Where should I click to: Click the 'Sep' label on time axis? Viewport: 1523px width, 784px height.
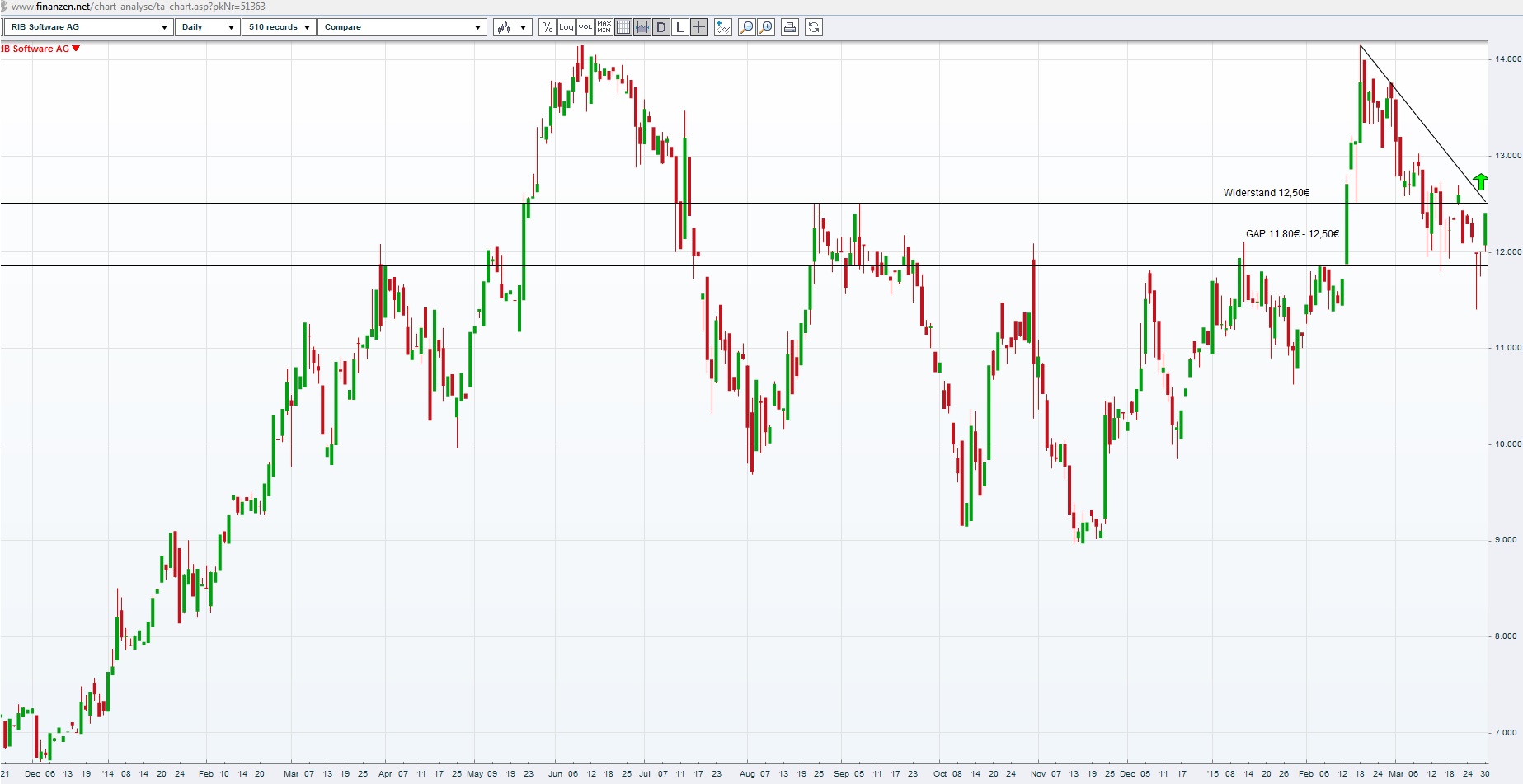[x=841, y=774]
